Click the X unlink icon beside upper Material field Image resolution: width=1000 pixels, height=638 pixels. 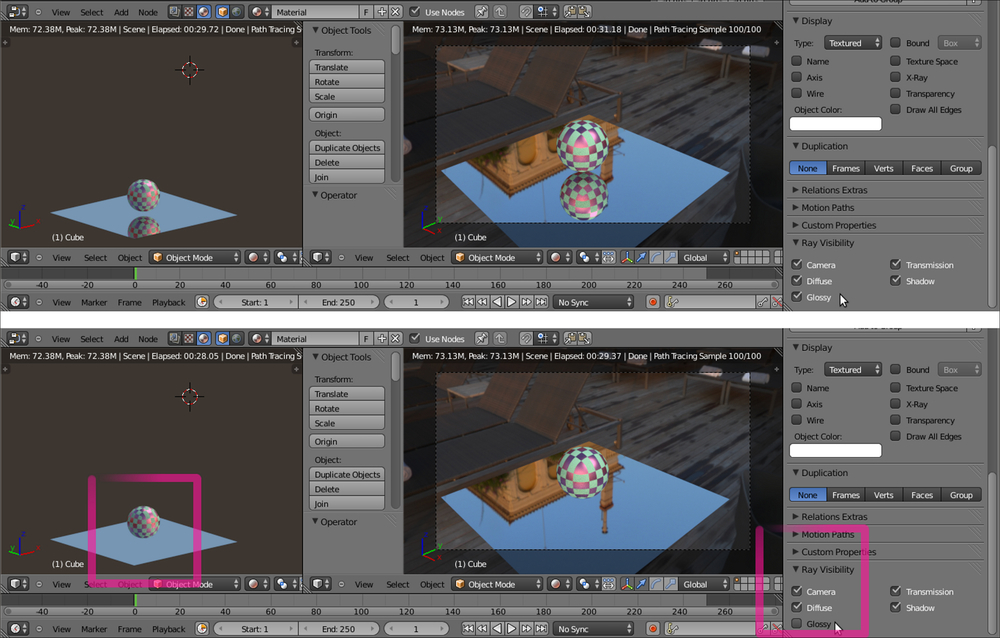tap(396, 12)
